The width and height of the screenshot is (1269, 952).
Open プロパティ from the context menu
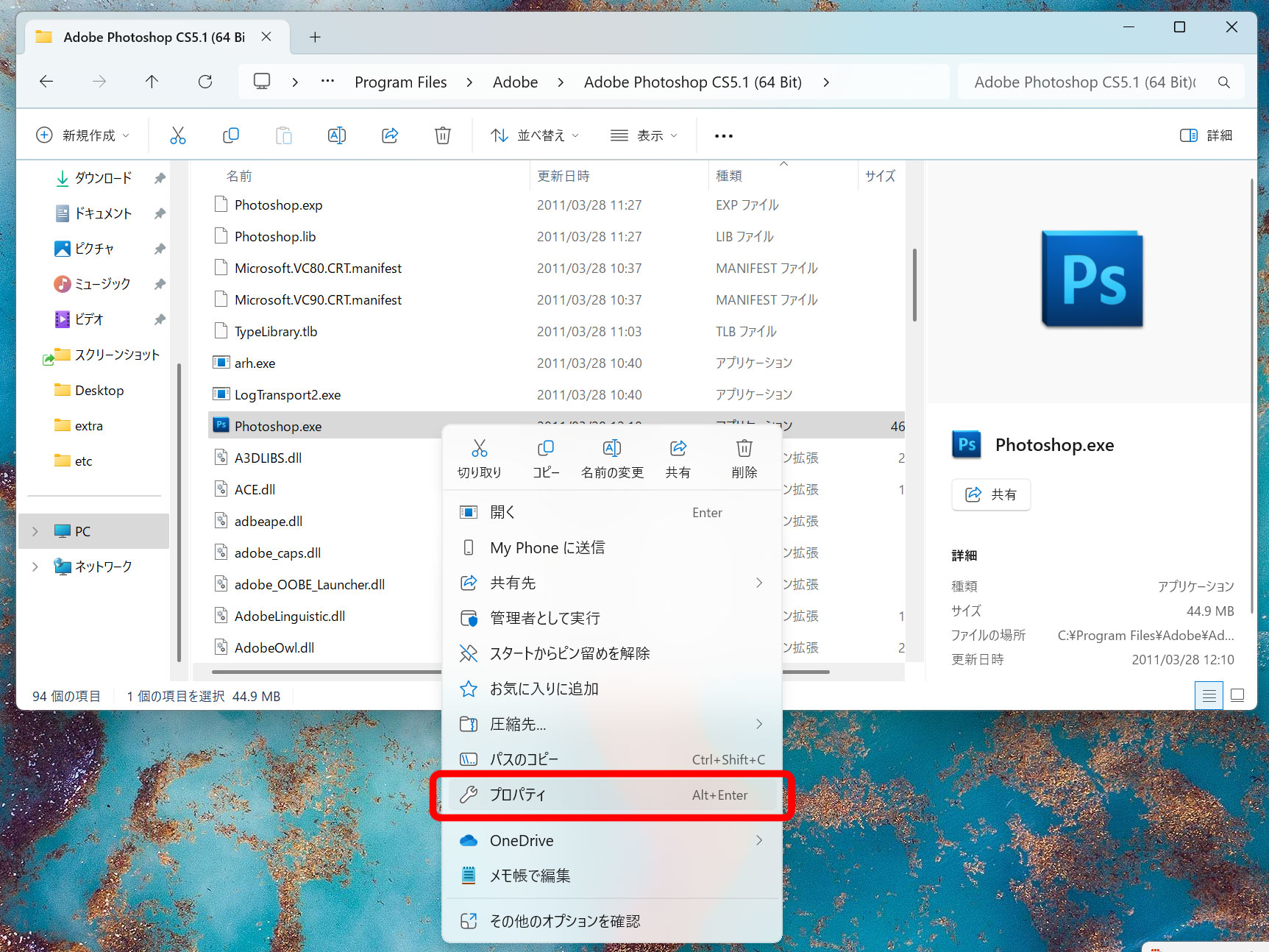point(612,795)
